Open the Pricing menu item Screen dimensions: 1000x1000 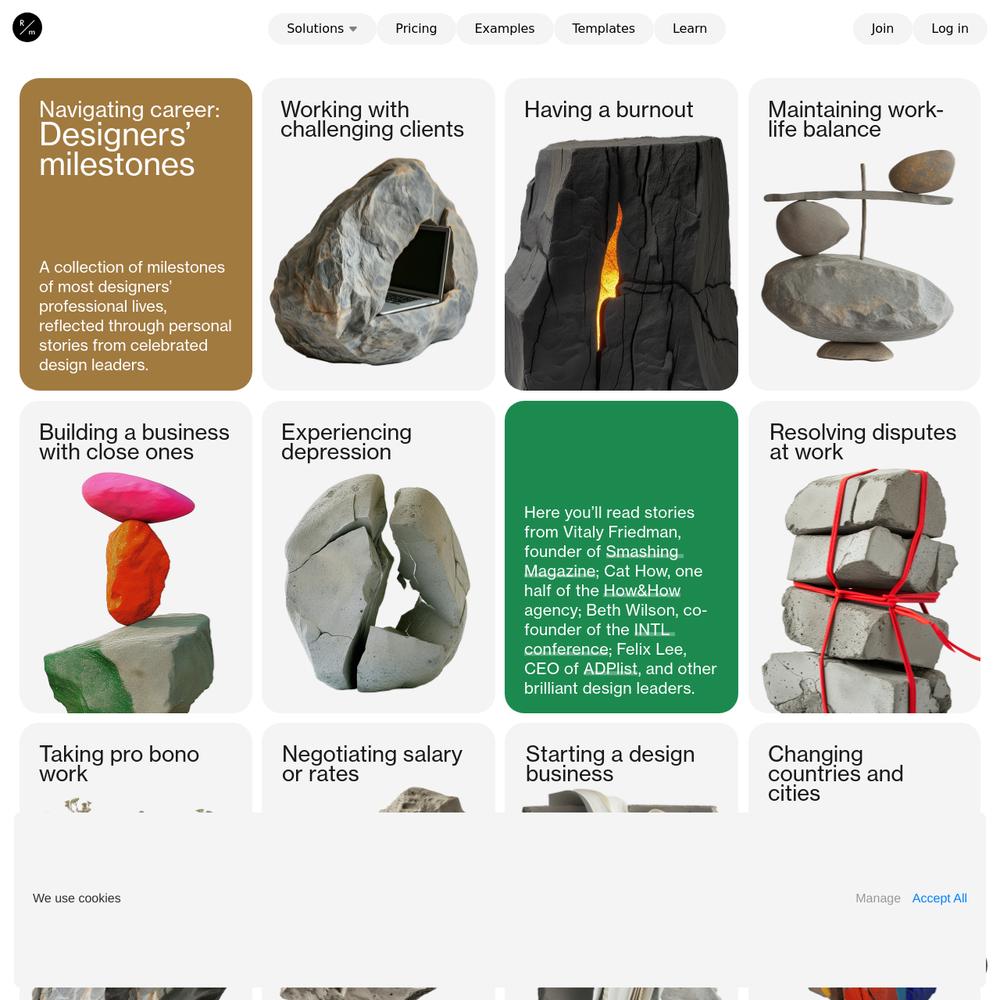click(x=416, y=29)
